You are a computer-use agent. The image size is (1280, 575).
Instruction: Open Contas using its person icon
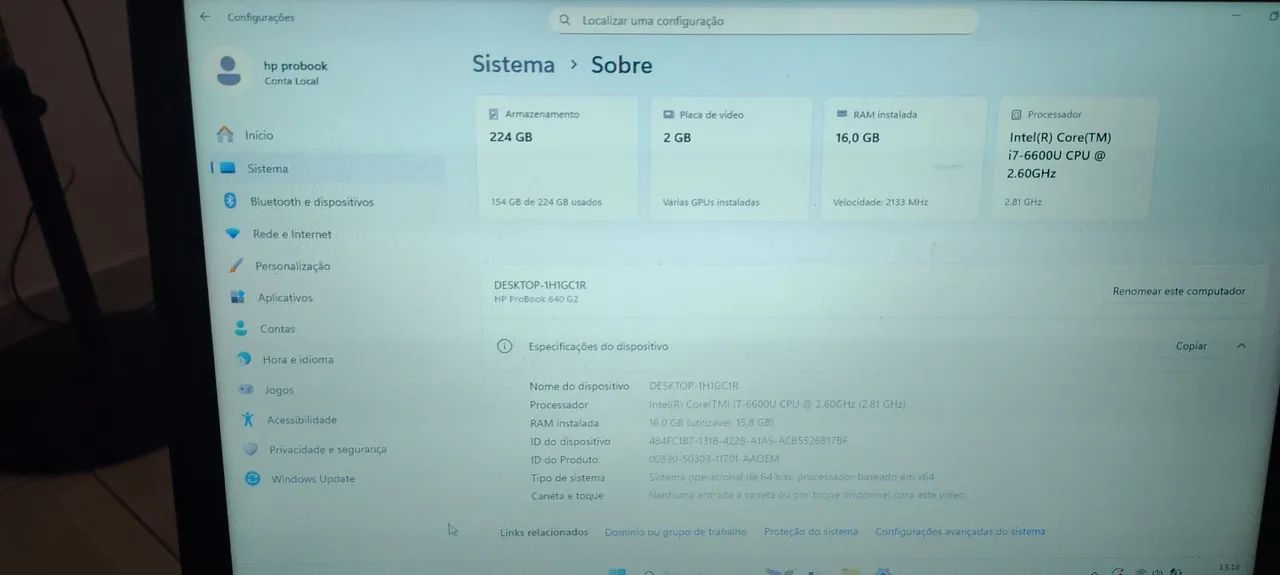(x=241, y=328)
